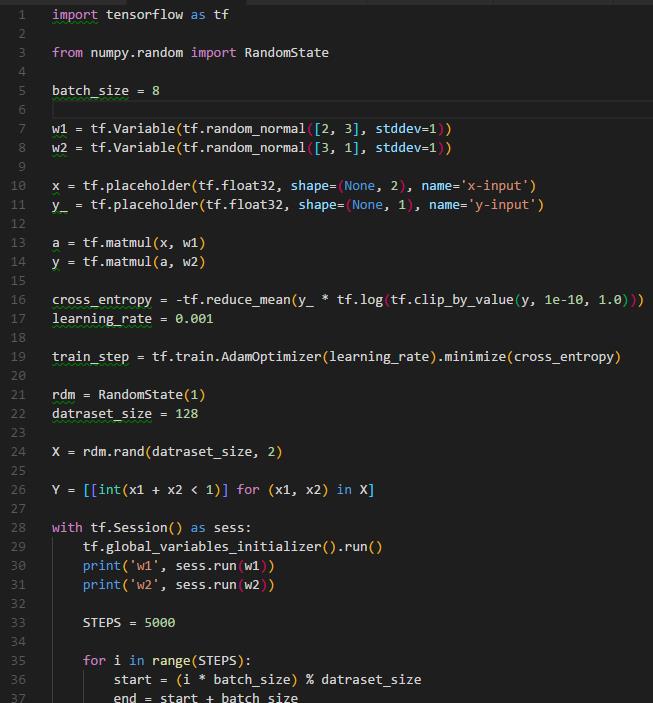The image size is (653, 703).
Task: Click 'tf.reduce_mean' on line 16
Action: (237, 299)
